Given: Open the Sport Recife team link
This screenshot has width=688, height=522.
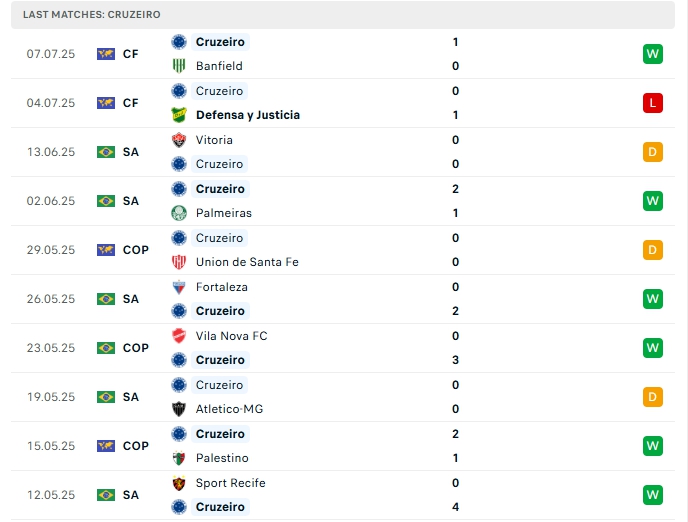Looking at the screenshot, I should (x=231, y=483).
